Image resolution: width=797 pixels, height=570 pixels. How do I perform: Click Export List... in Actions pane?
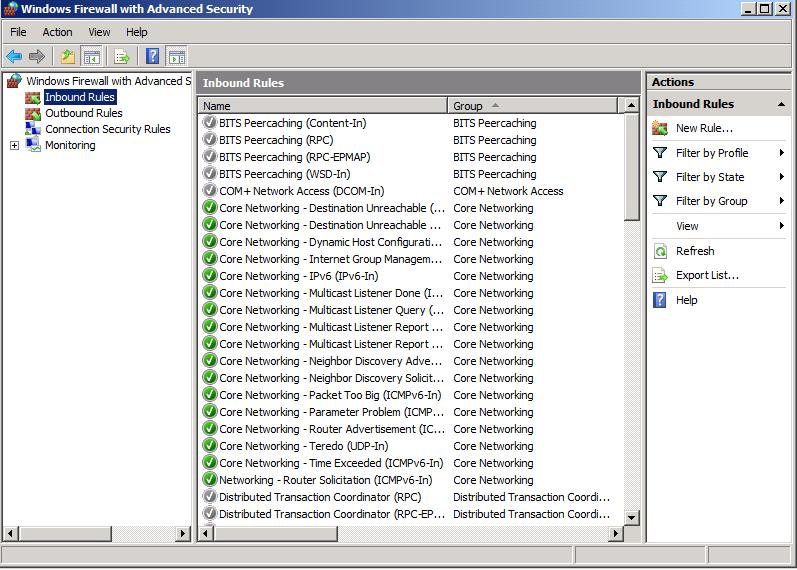707,275
